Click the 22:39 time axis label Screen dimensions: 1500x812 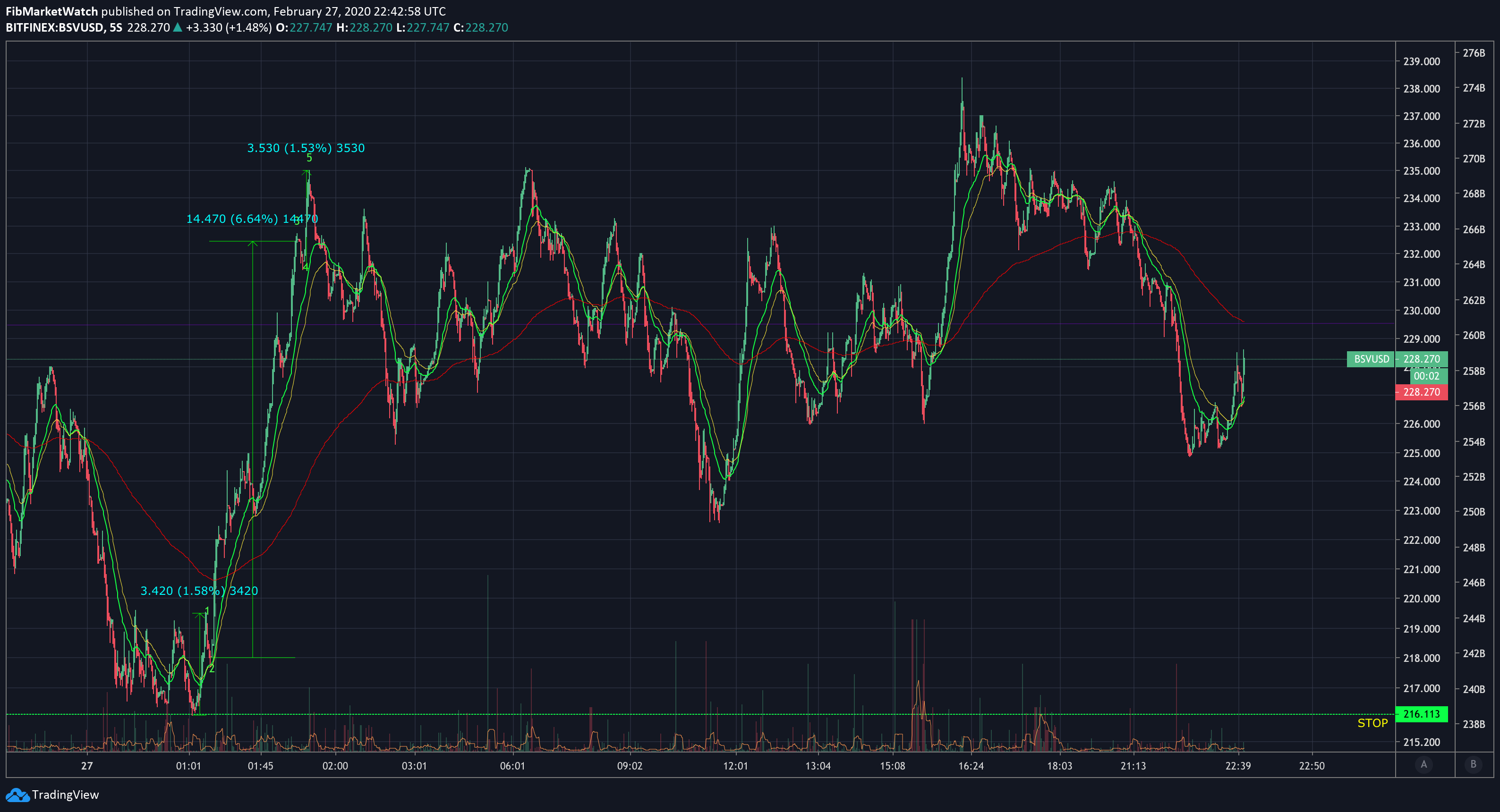coord(1238,766)
